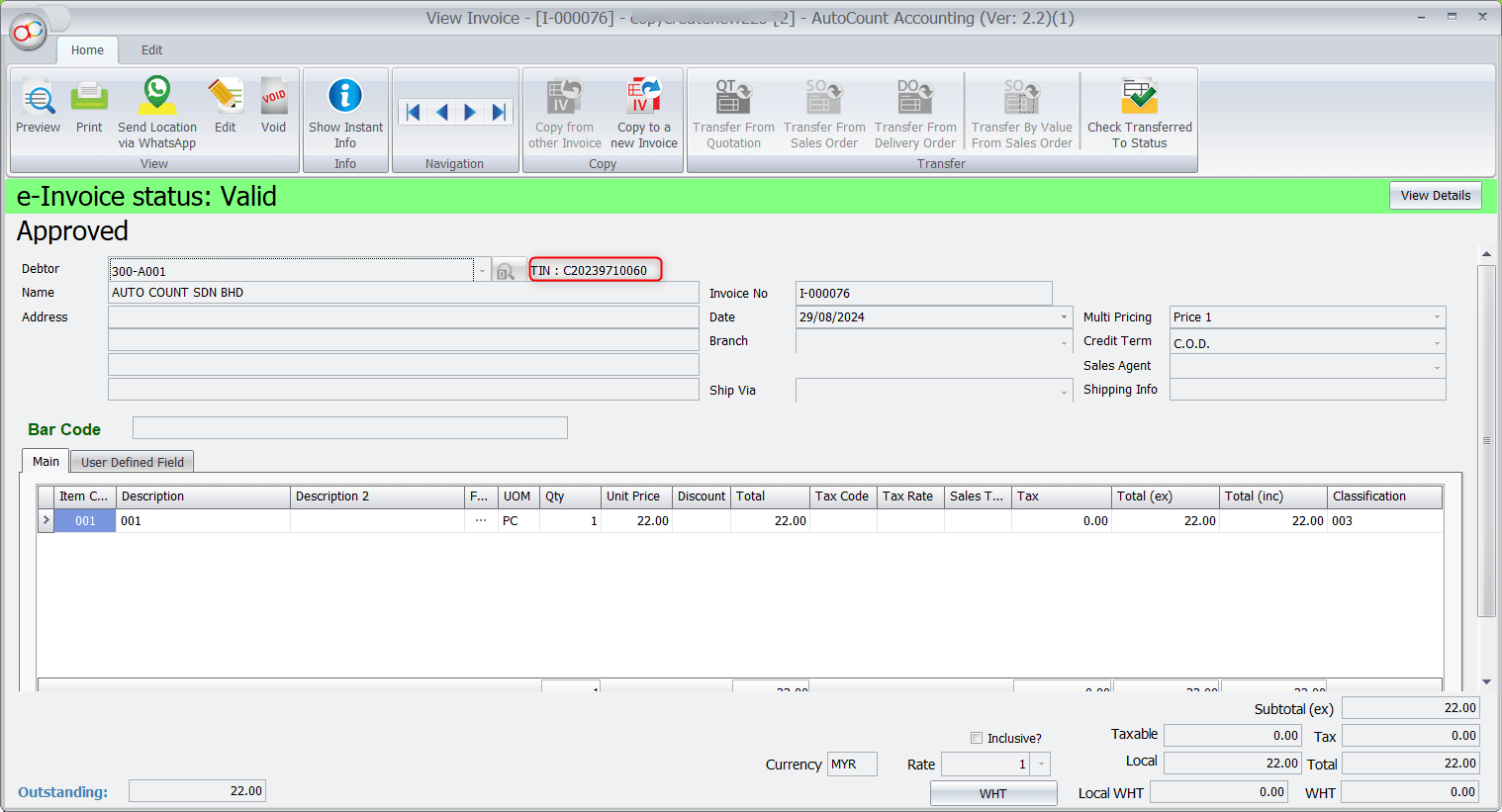
Task: Click the Subtotal (ex) value field
Action: [1410, 708]
